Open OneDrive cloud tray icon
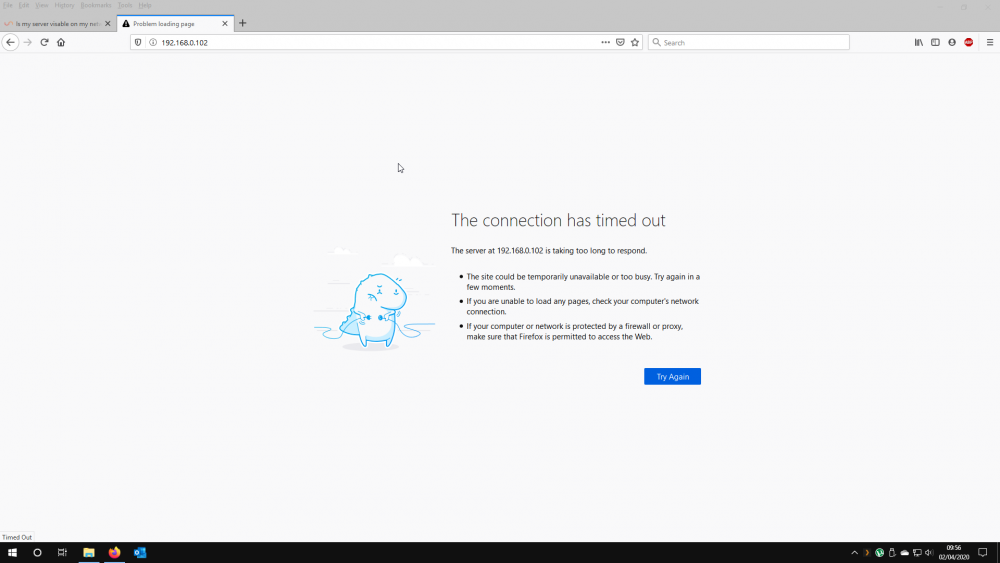This screenshot has height=563, width=1000. pos(904,553)
